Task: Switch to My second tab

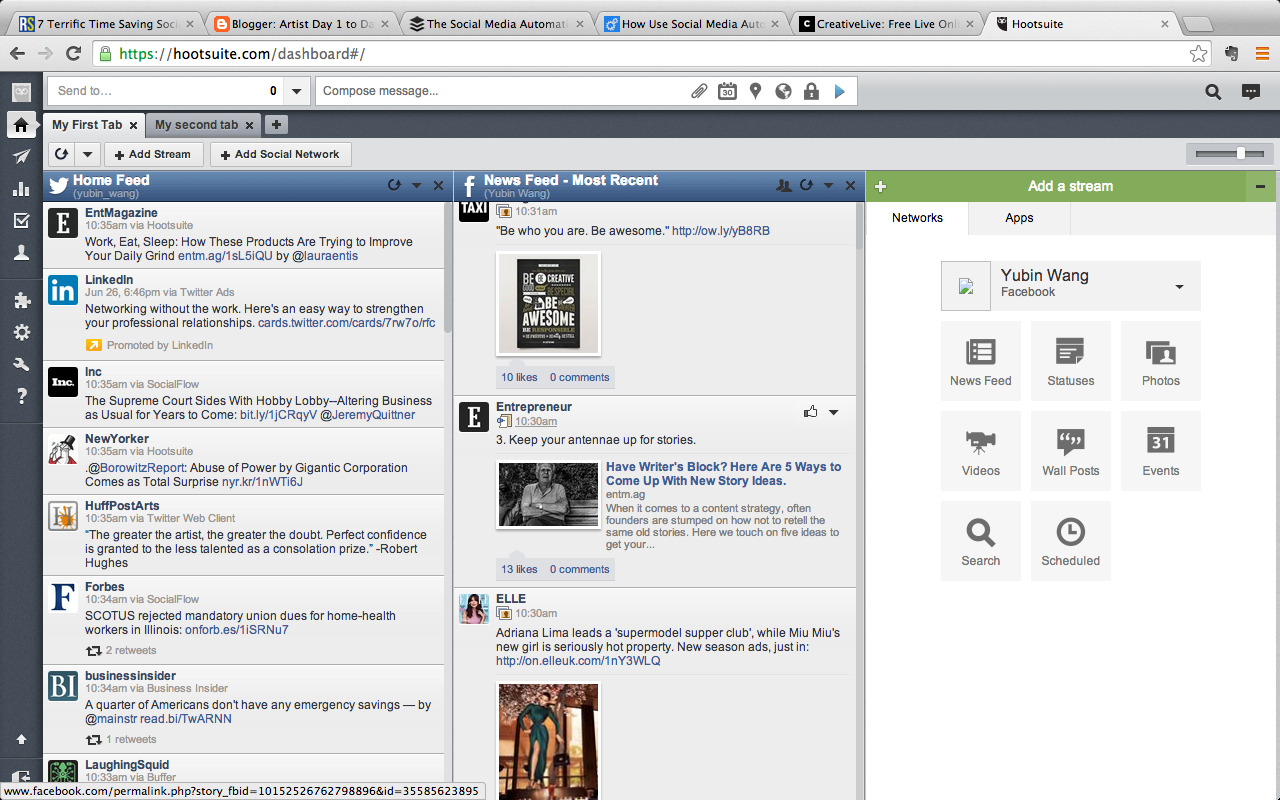Action: 197,125
